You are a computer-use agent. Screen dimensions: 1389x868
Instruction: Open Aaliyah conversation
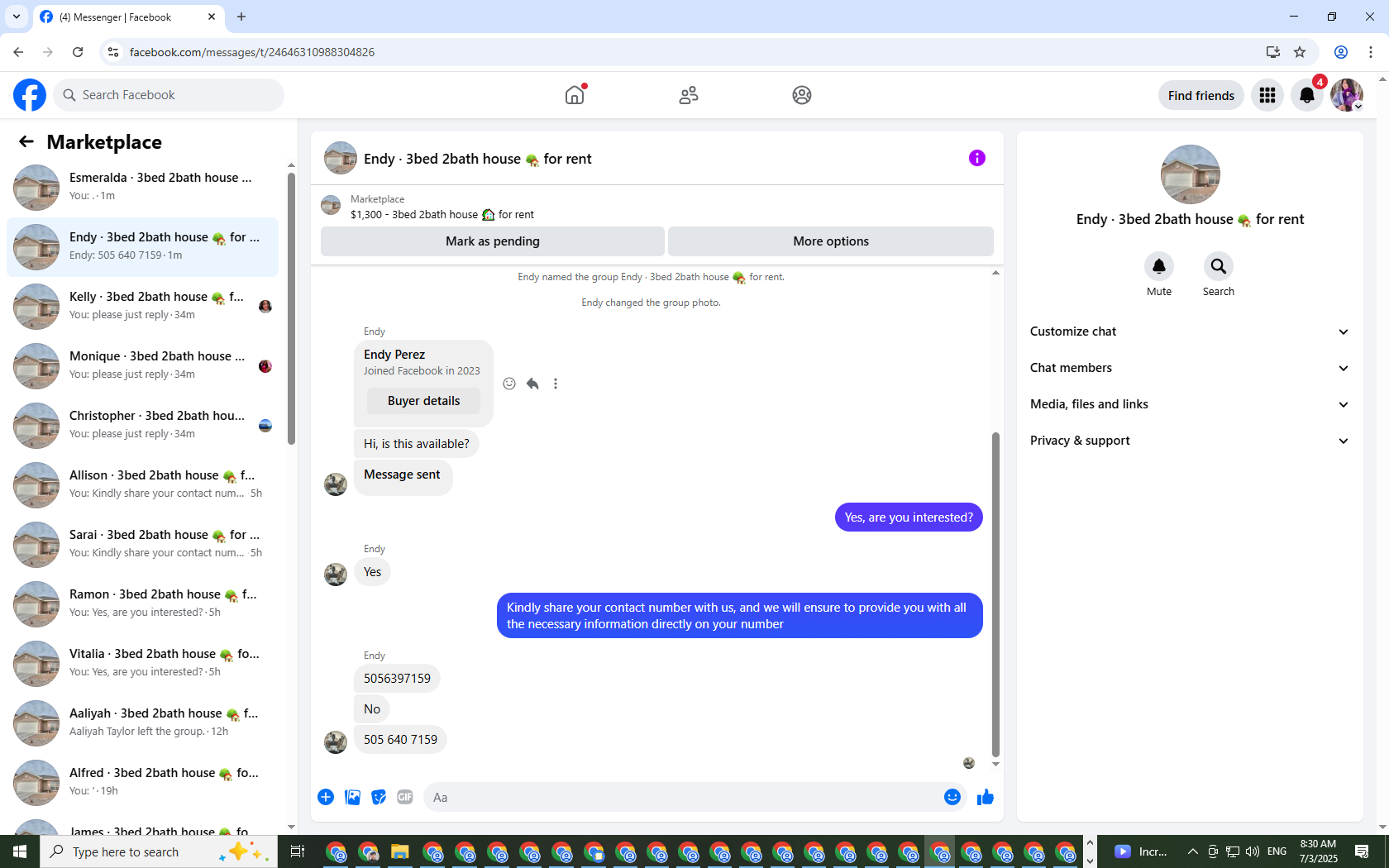142,723
